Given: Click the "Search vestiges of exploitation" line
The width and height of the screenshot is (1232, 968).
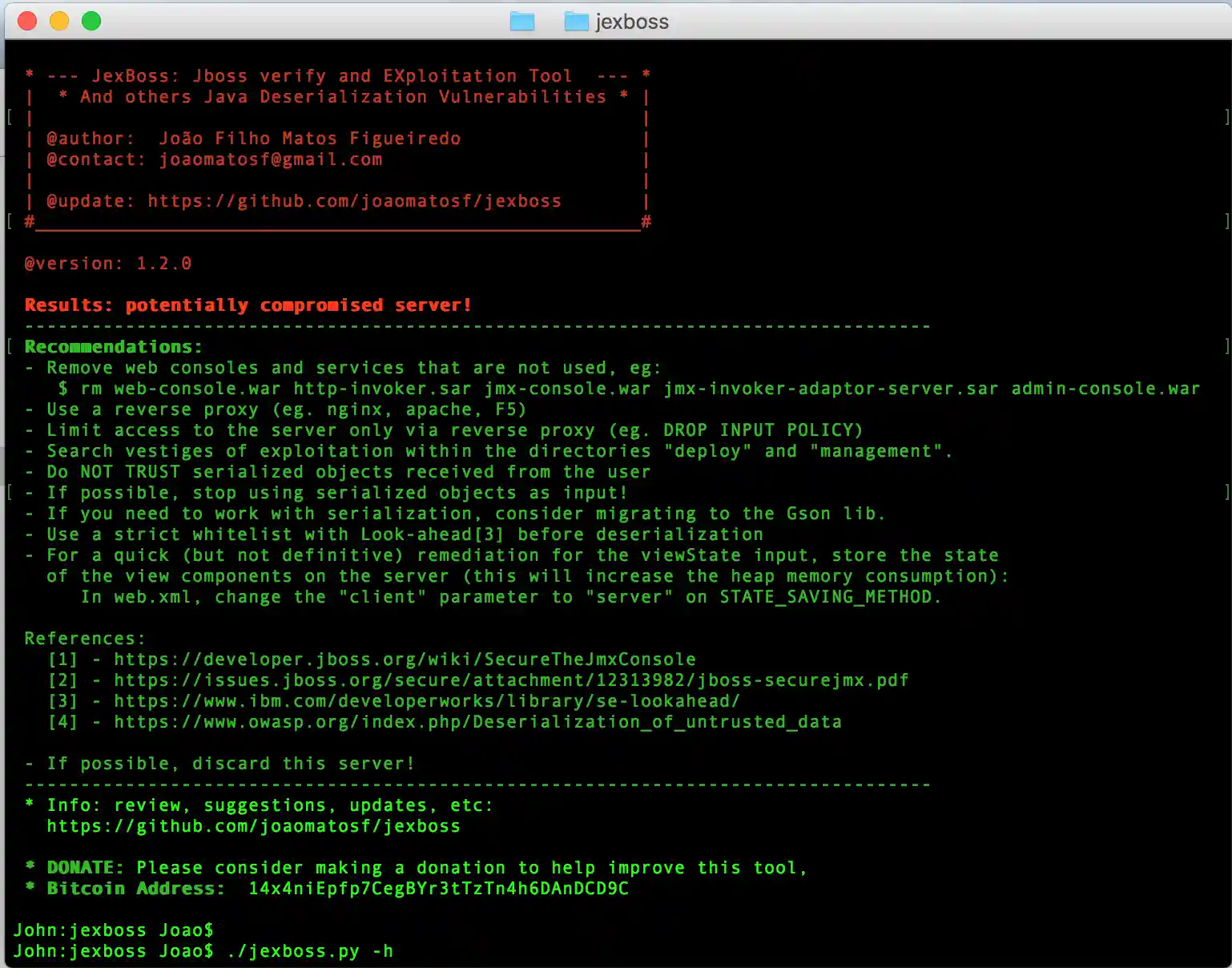Looking at the screenshot, I should (x=489, y=451).
